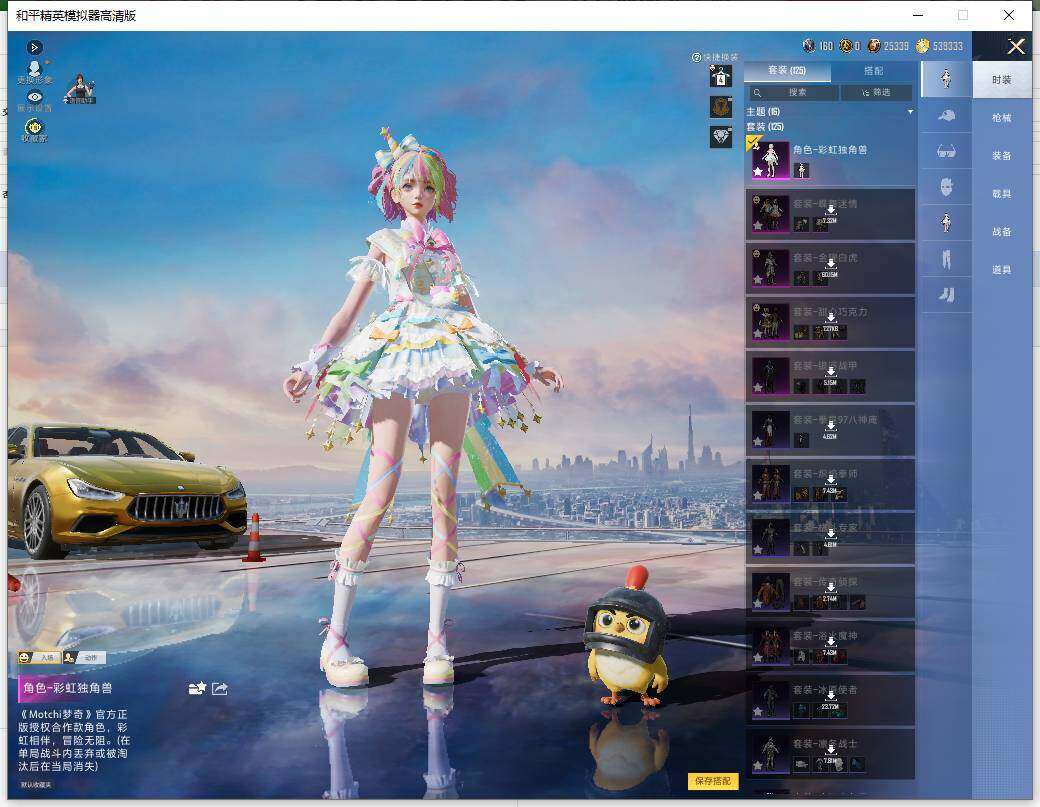Select the 套装-拳皇97八神庵 row
1040x807 pixels.
click(830, 430)
